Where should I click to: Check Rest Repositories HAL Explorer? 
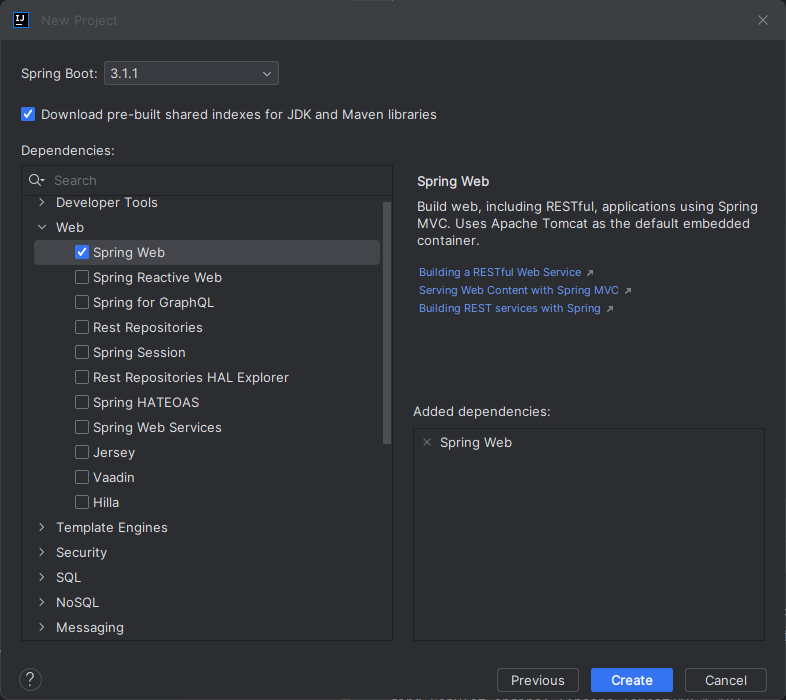click(x=82, y=377)
